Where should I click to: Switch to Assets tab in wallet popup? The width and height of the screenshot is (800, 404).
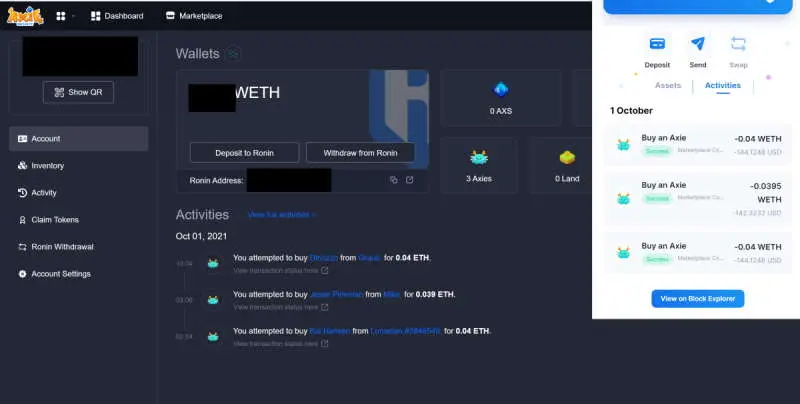668,85
